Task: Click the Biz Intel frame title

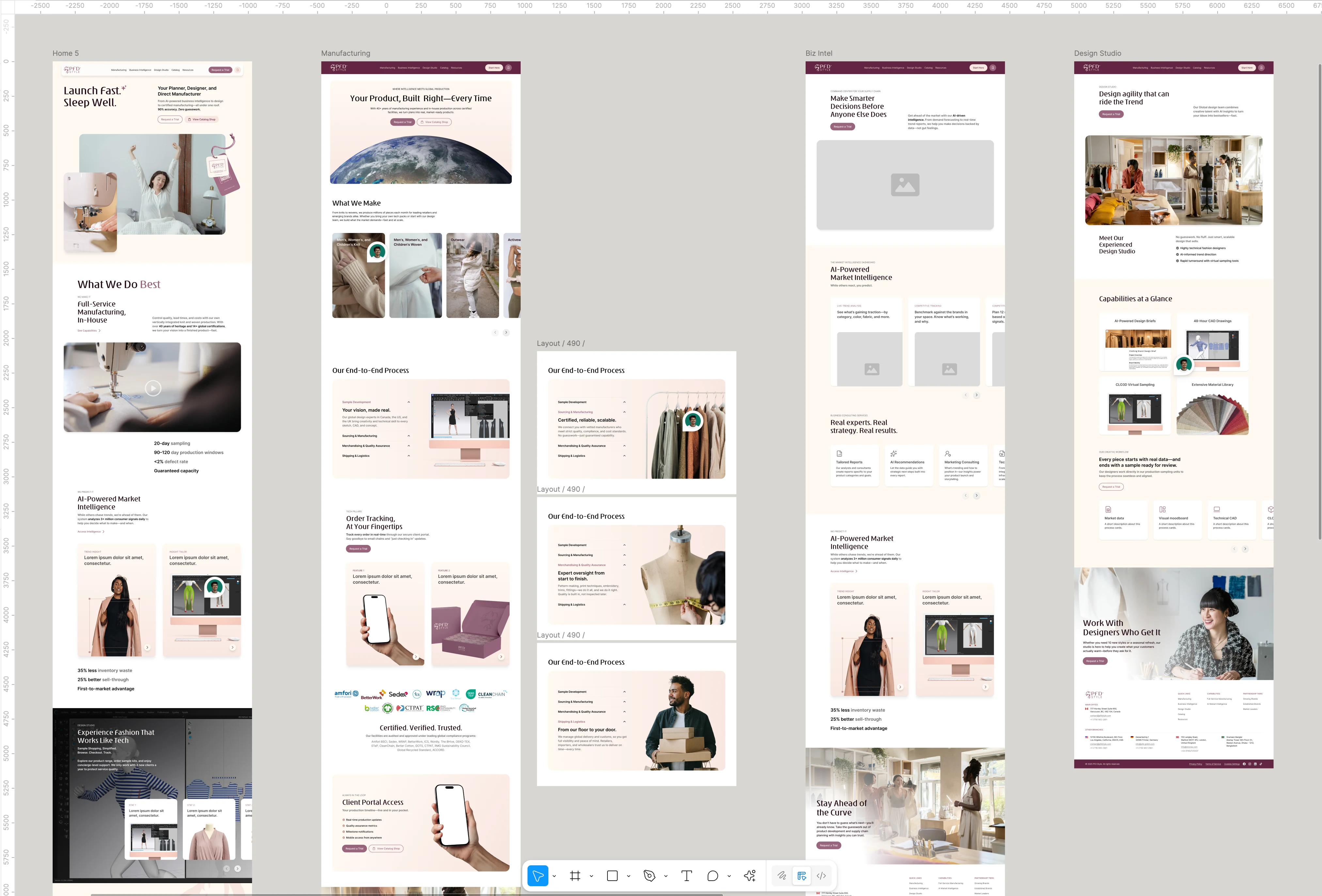Action: 819,54
